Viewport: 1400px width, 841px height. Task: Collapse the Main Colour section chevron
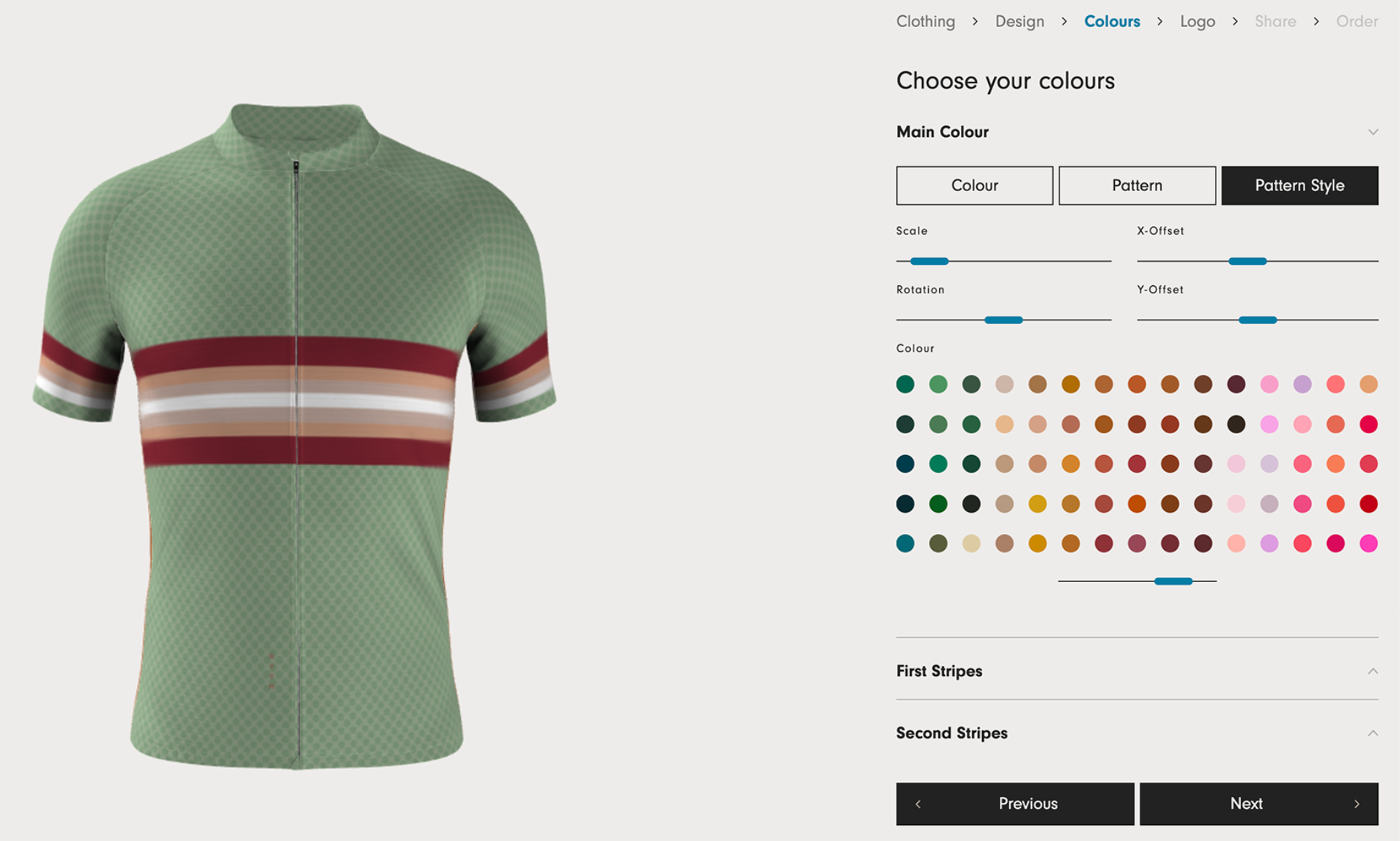point(1372,132)
